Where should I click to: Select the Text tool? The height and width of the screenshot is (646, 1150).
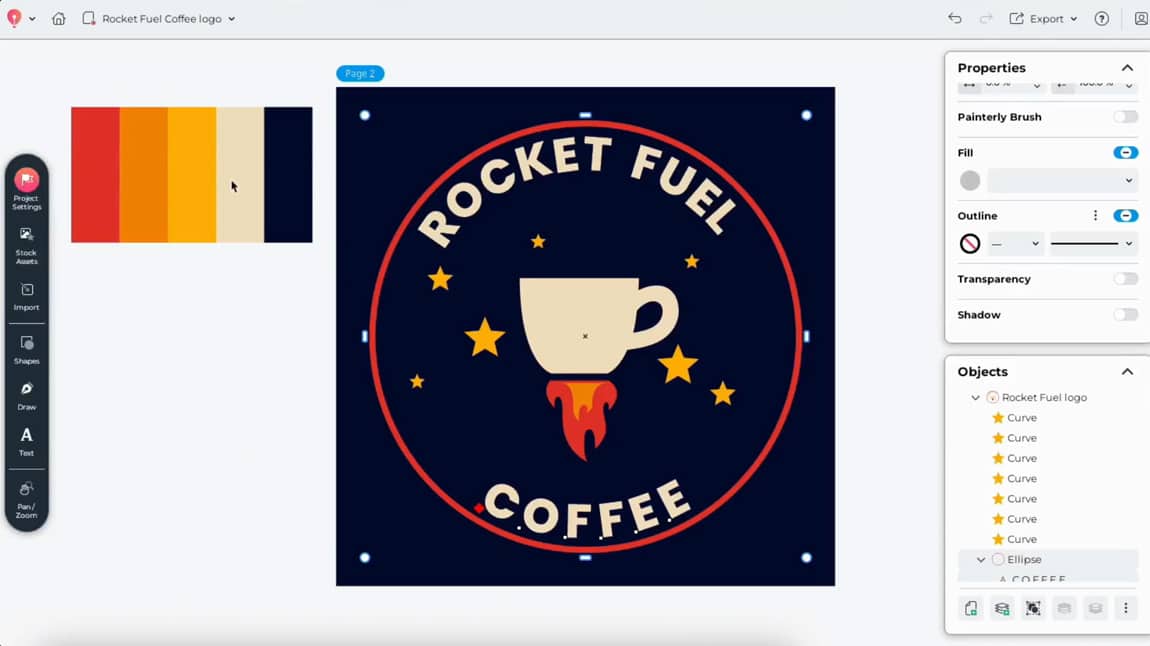(27, 440)
